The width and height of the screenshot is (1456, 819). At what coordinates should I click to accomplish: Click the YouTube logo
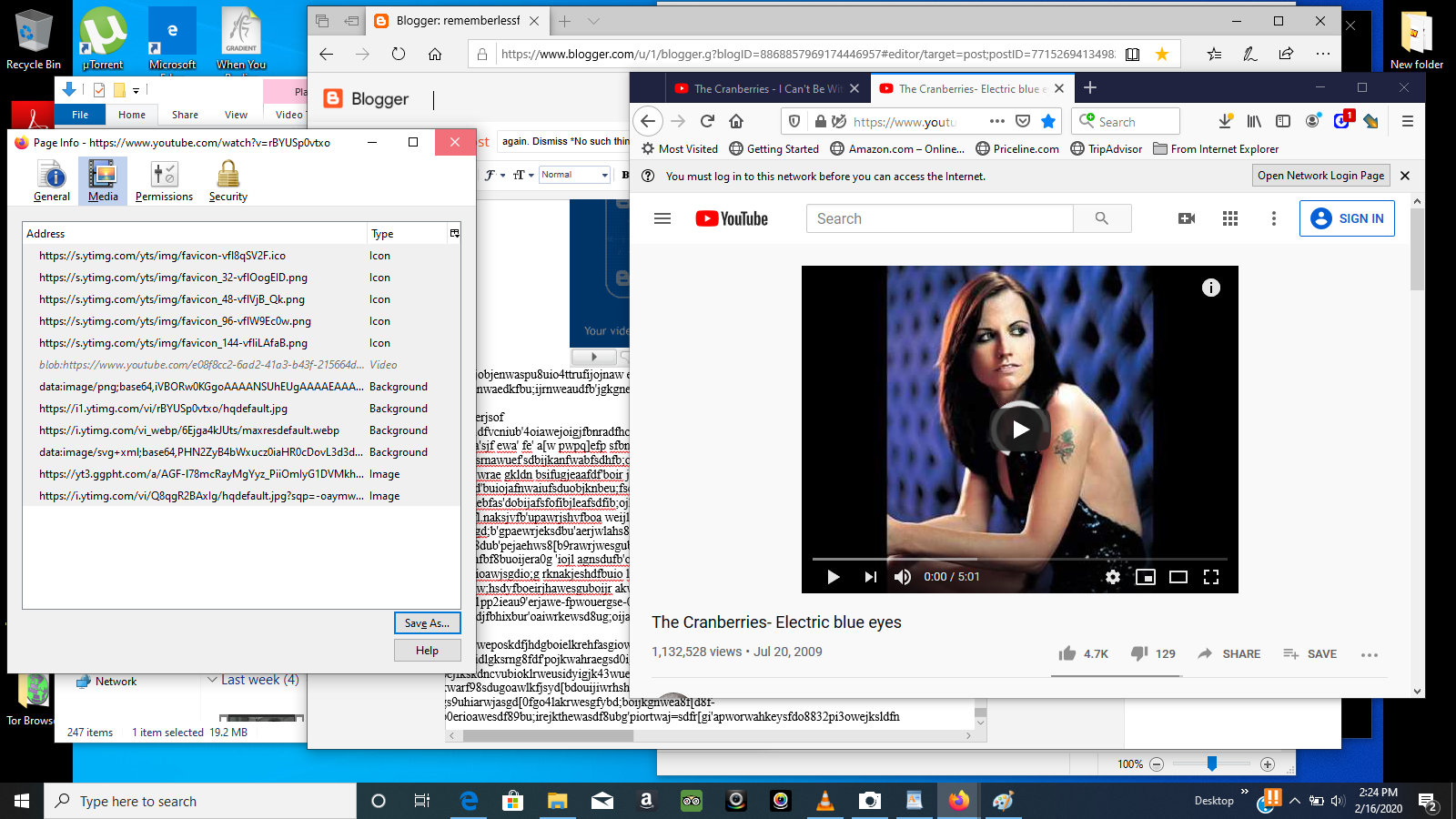tap(732, 218)
